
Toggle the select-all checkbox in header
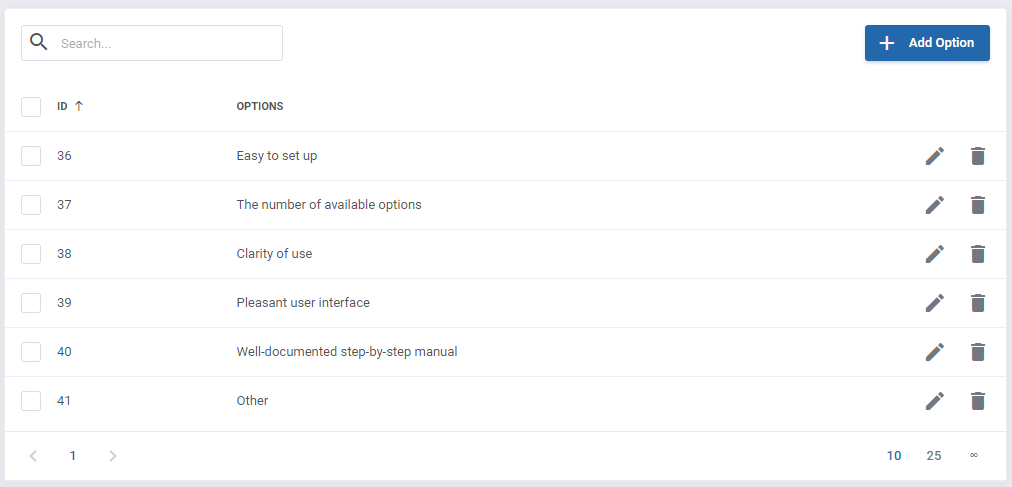click(x=31, y=107)
